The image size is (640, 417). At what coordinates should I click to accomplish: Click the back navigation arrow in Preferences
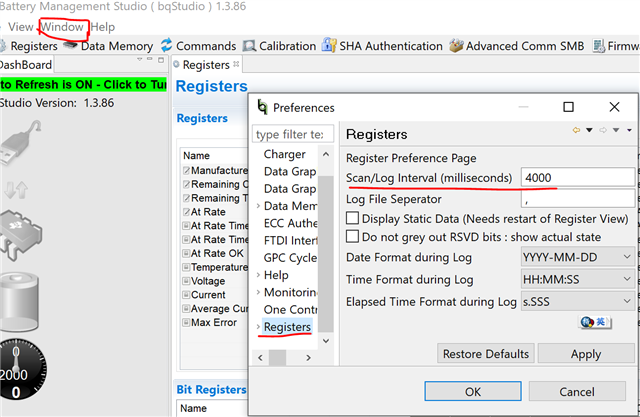point(577,130)
